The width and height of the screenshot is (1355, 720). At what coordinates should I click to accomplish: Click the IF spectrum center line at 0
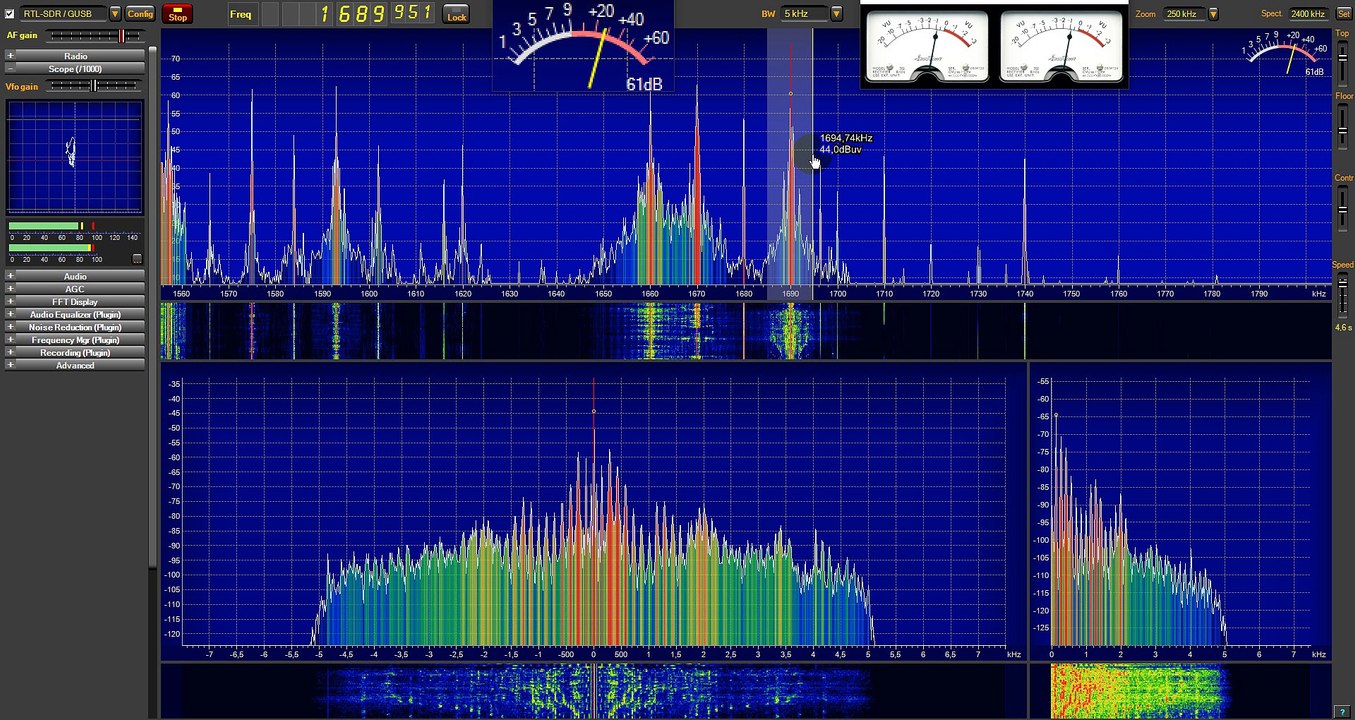[x=593, y=510]
